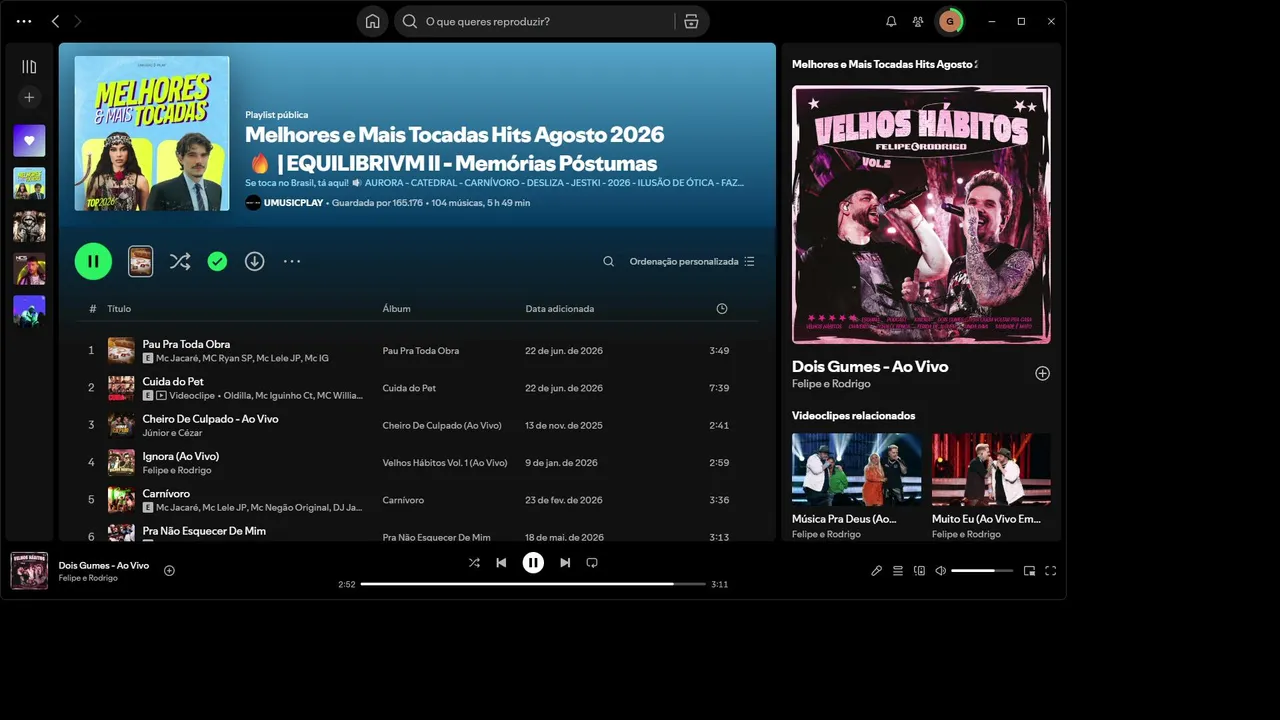Open album 'Velhos Hábitos Vol. 1 (Ao Vivo)'
Viewport: 1280px width, 720px height.
445,463
